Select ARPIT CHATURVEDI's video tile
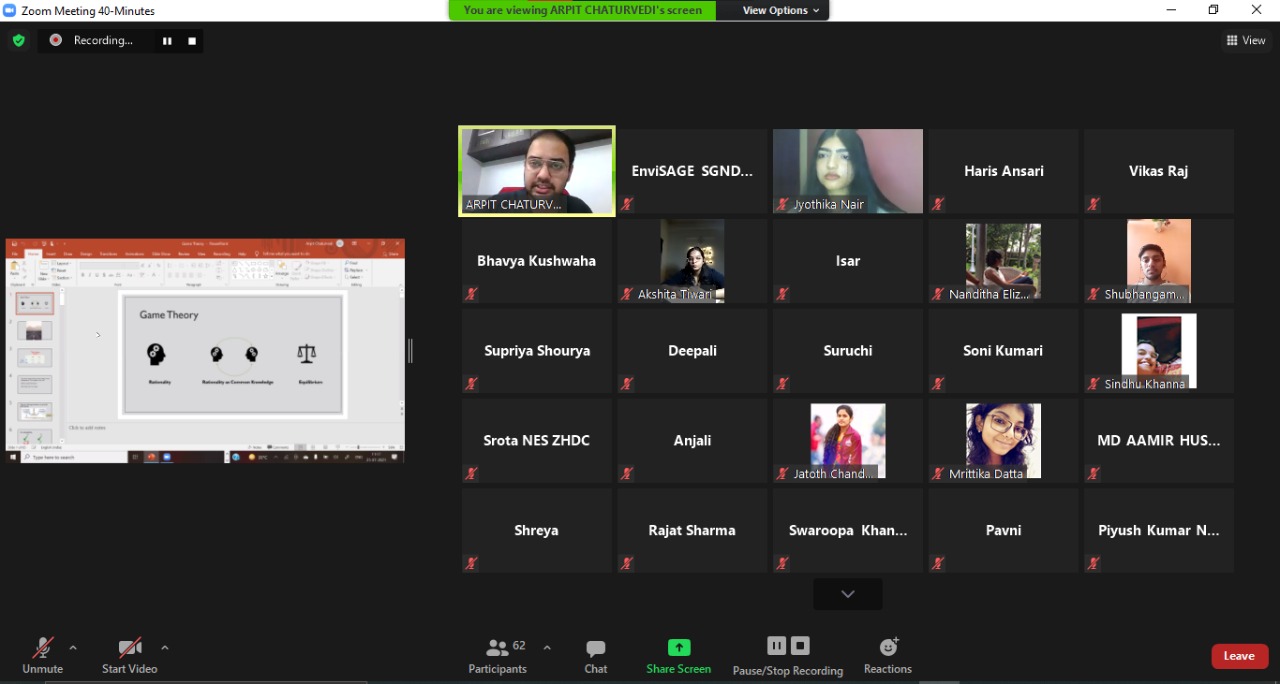Screen dimensions: 1280x684 pos(537,170)
